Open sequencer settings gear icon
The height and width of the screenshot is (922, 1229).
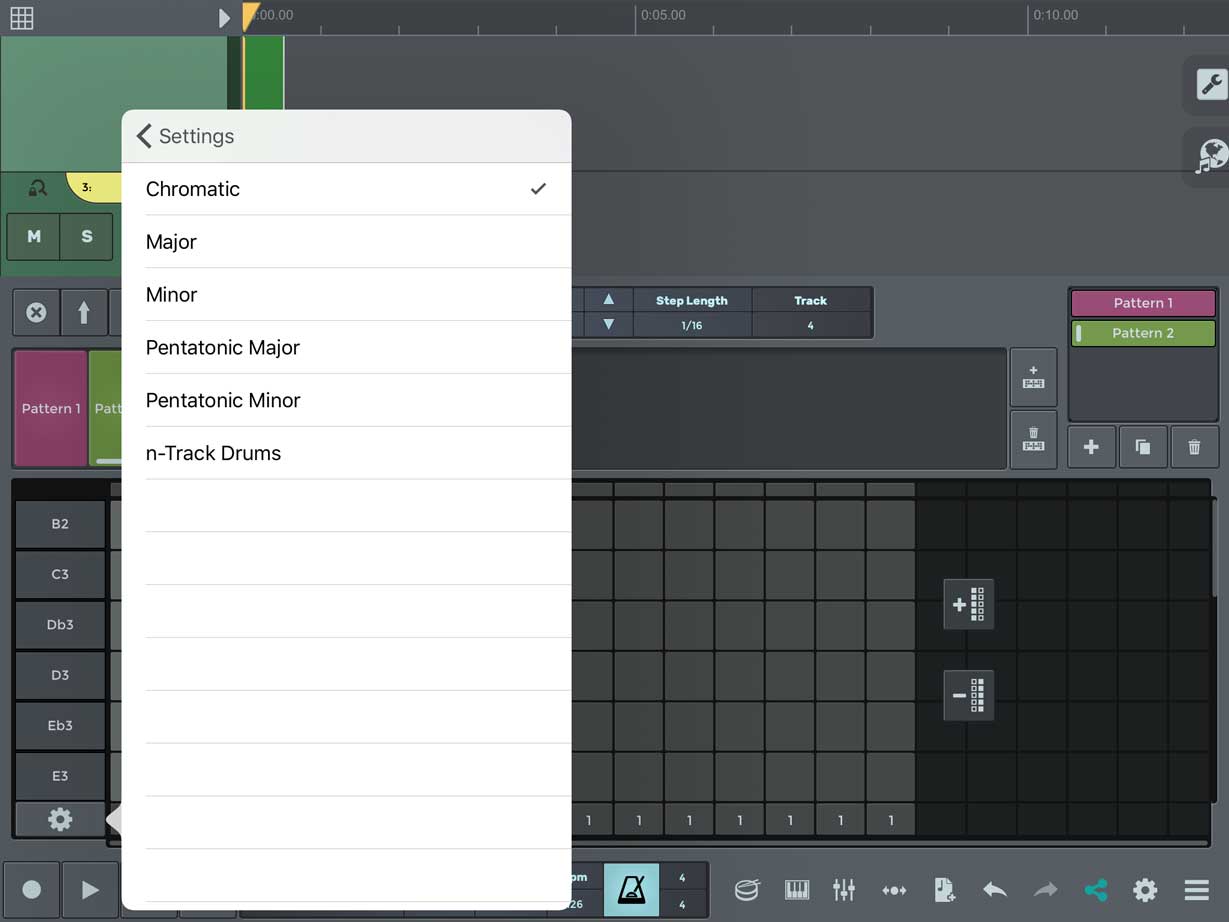(60, 820)
